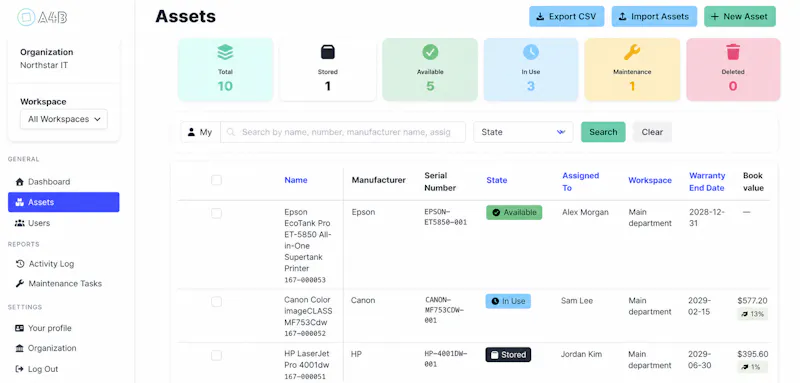
Task: Click assignee Jordan Kim
Action: 581,354
